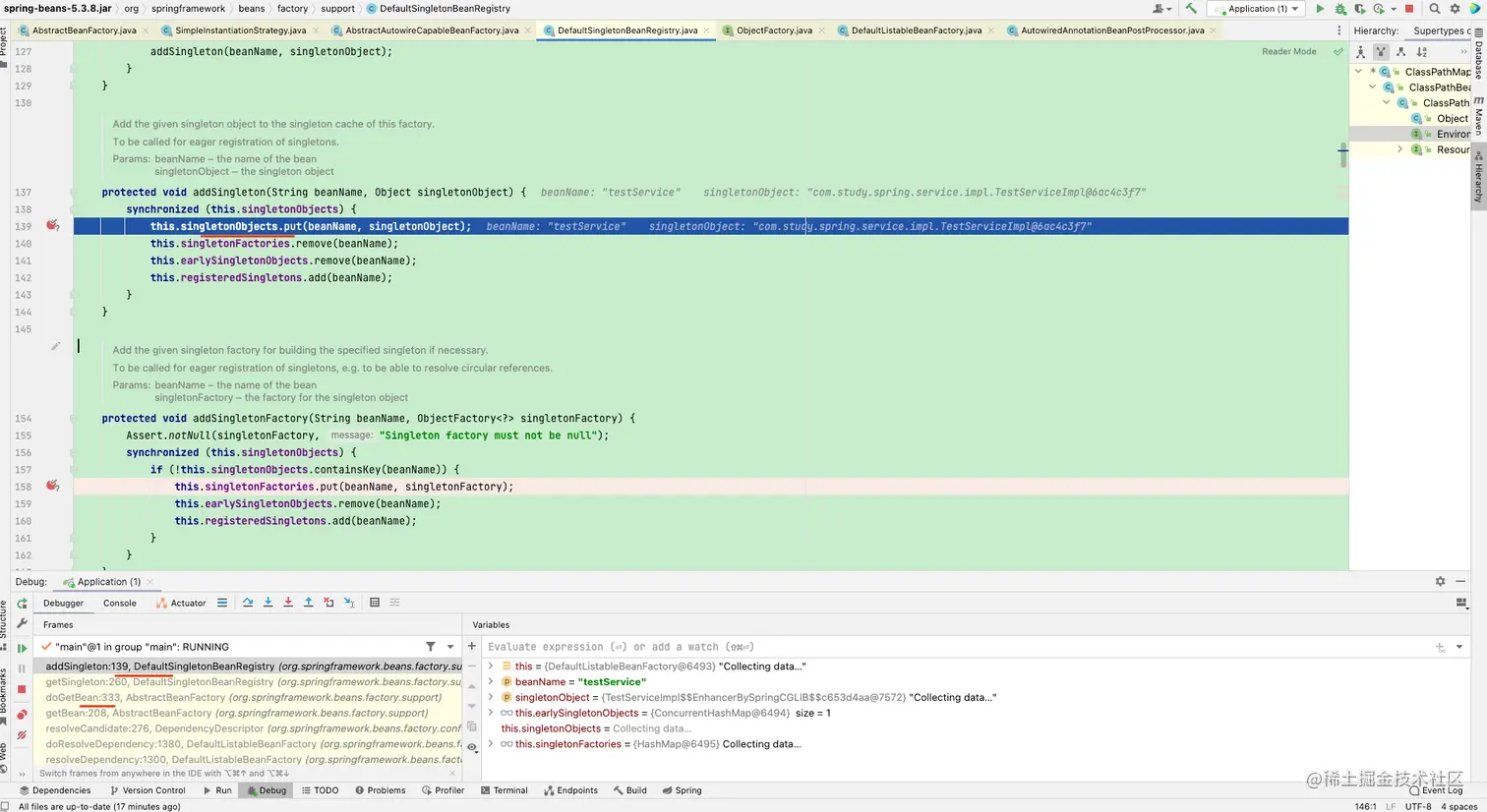Open the Profiler tool window
Viewport: 1487px width, 812px height.
click(443, 790)
